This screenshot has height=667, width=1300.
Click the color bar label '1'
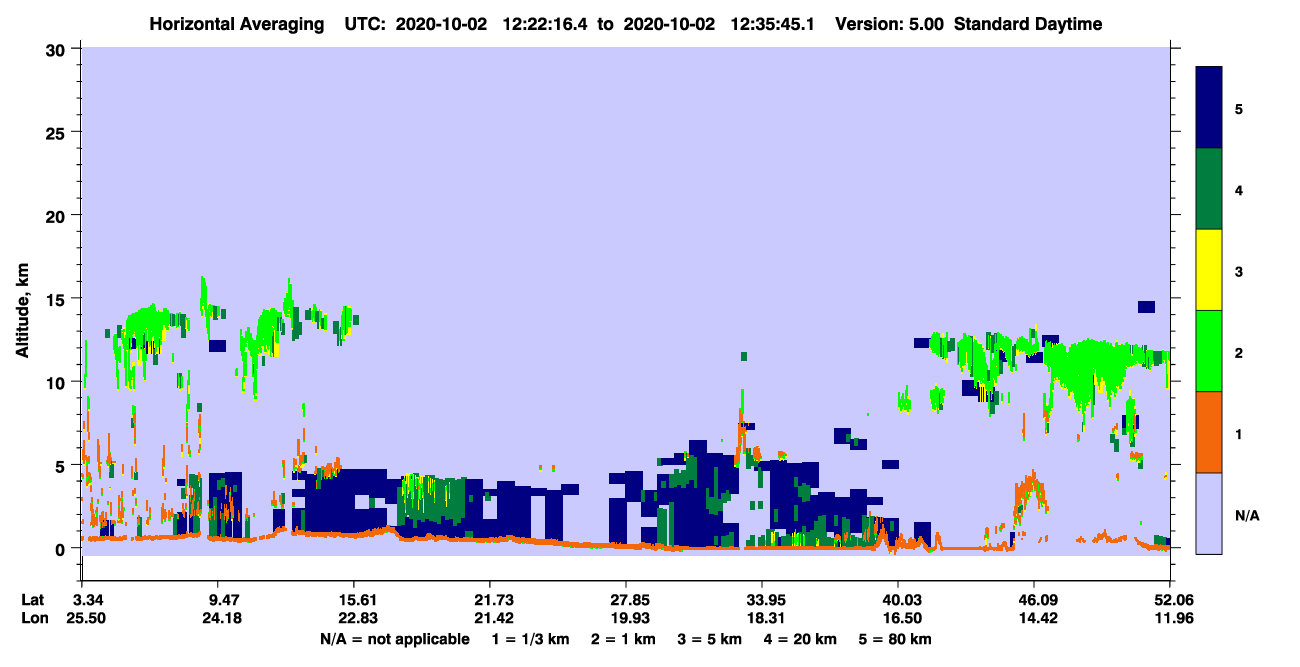[x=1239, y=433]
